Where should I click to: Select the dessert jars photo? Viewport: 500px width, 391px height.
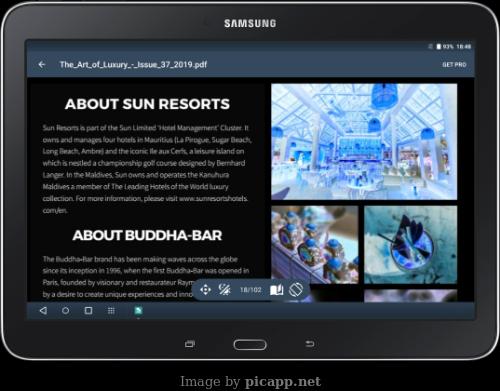315,245
